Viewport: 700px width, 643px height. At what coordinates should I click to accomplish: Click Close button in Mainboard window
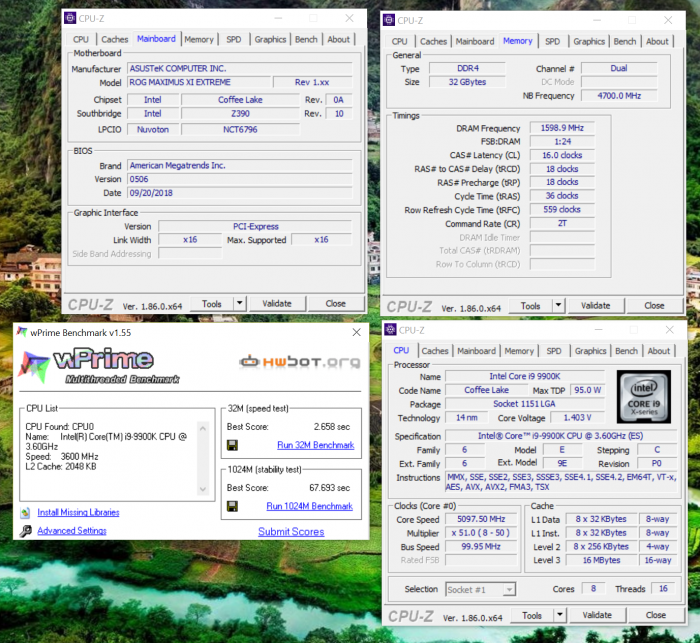click(x=335, y=304)
